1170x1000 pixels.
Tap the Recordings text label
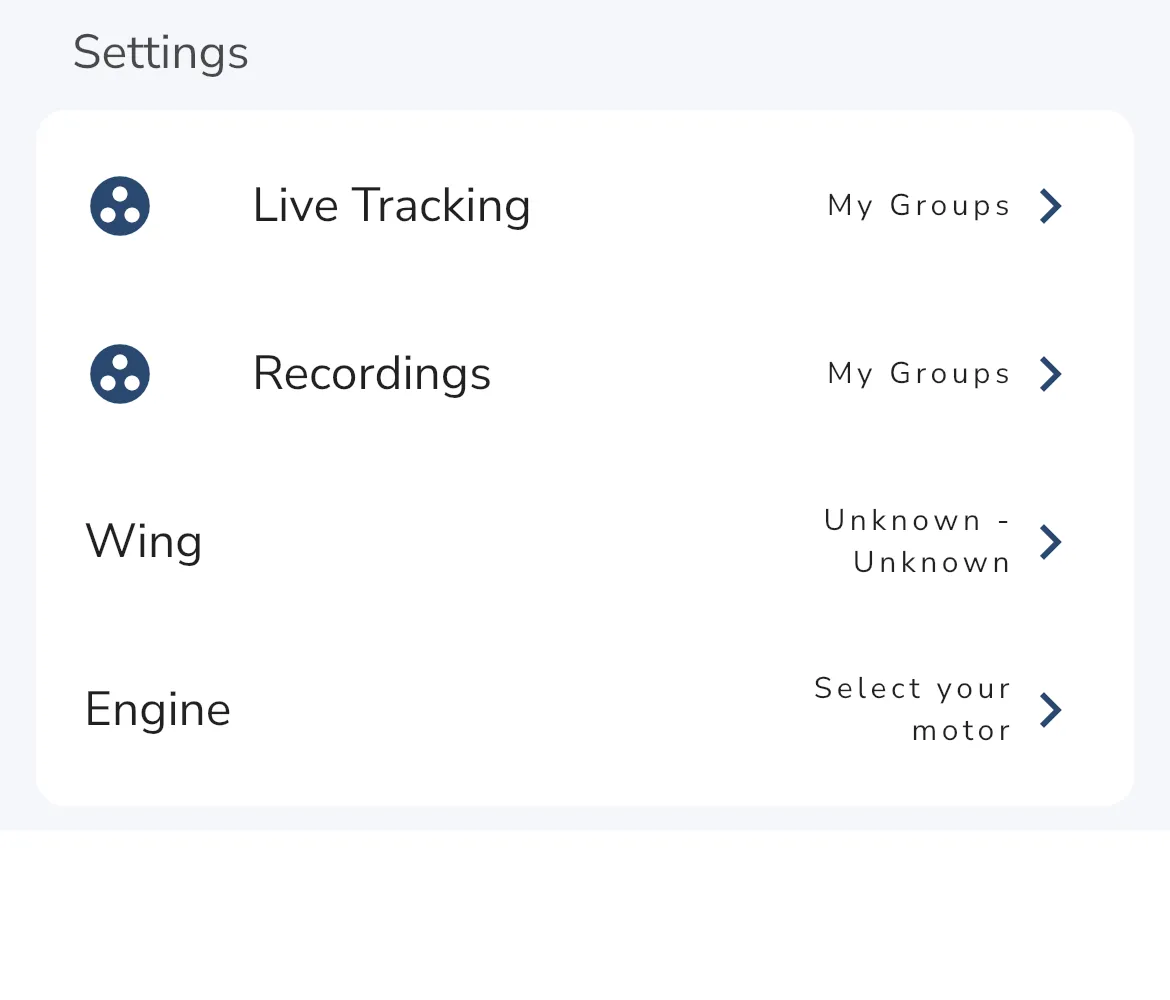[x=372, y=373]
